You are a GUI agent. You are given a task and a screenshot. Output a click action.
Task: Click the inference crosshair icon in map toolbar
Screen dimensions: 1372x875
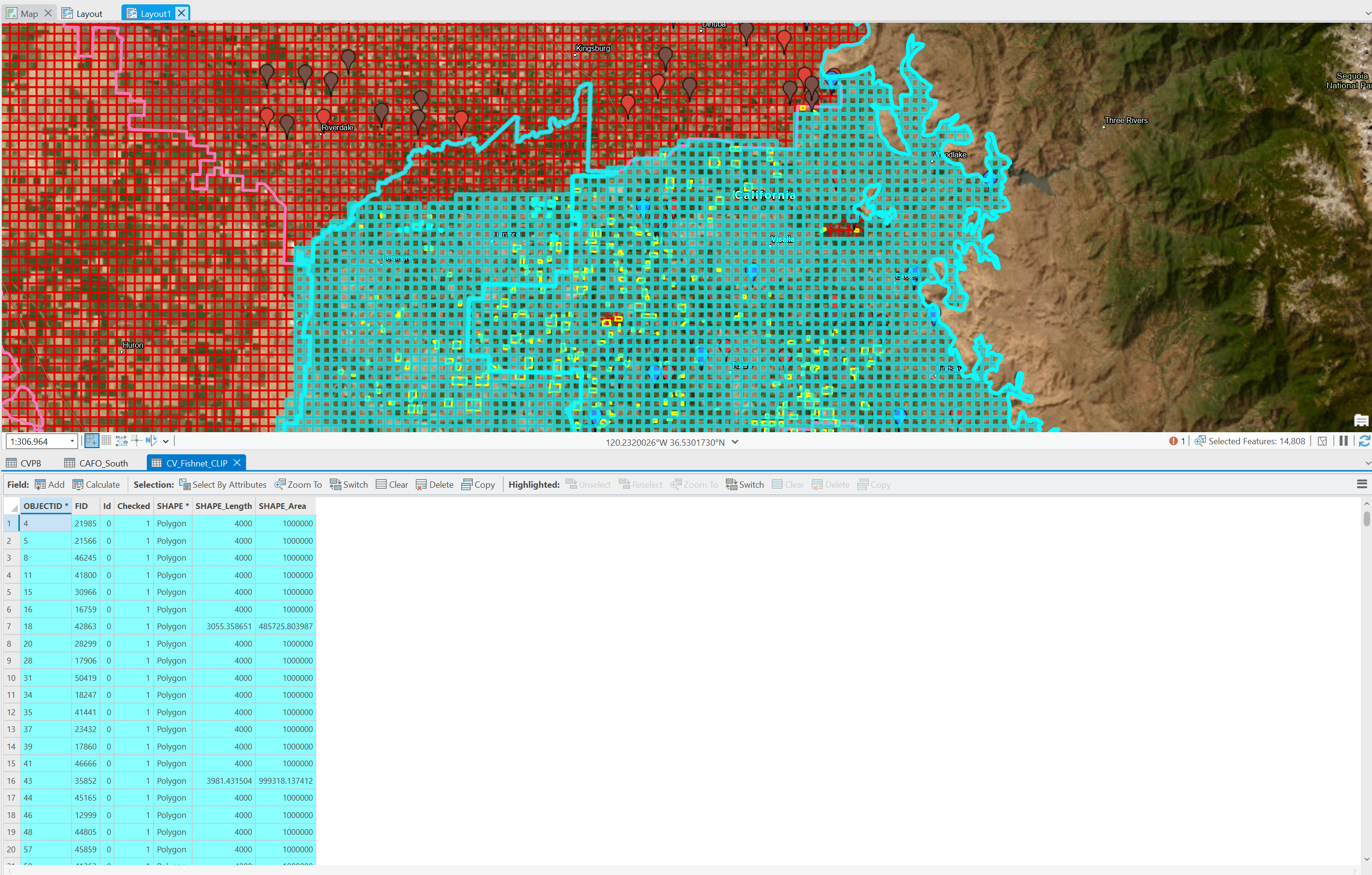click(x=136, y=440)
